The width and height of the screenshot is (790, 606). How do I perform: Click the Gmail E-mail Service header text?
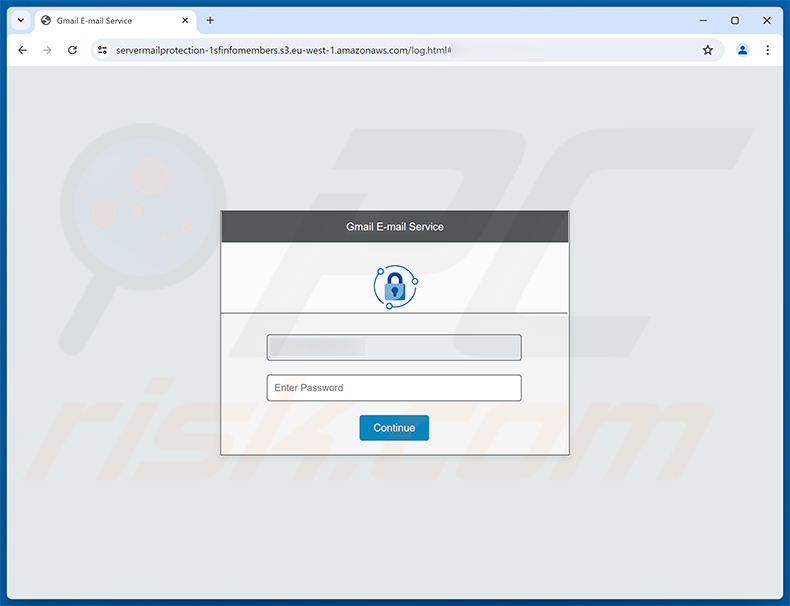(x=394, y=227)
